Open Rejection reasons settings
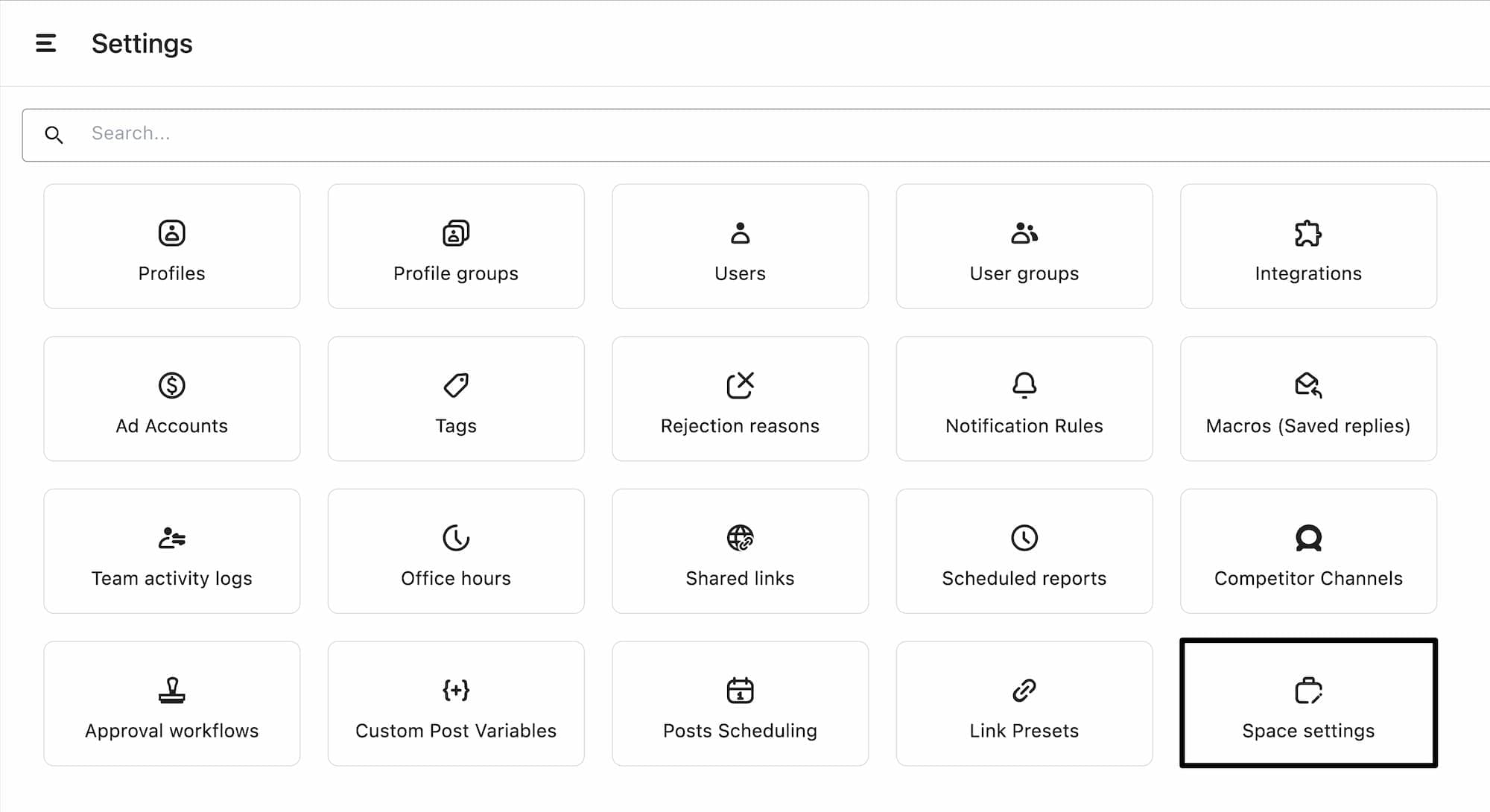 pyautogui.click(x=740, y=399)
